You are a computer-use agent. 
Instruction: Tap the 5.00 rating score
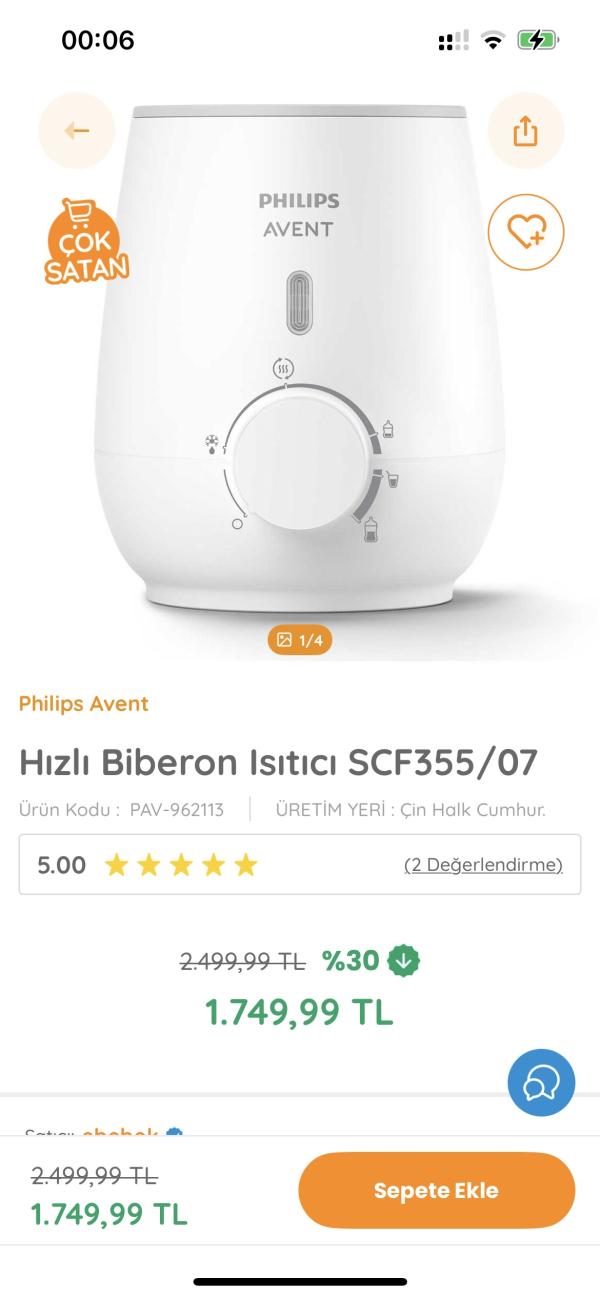(62, 865)
